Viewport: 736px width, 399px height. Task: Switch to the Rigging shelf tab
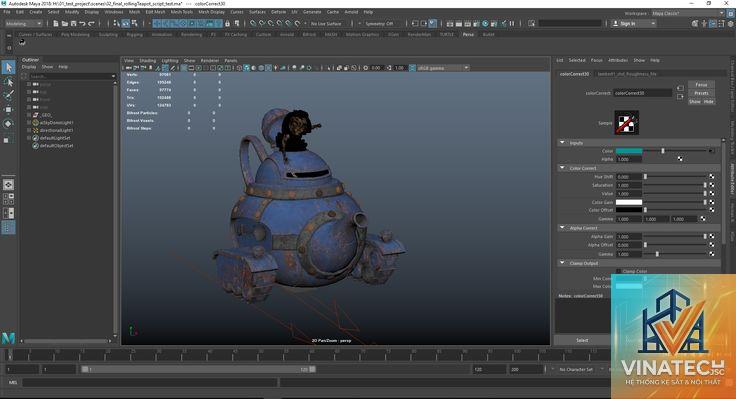pyautogui.click(x=134, y=34)
